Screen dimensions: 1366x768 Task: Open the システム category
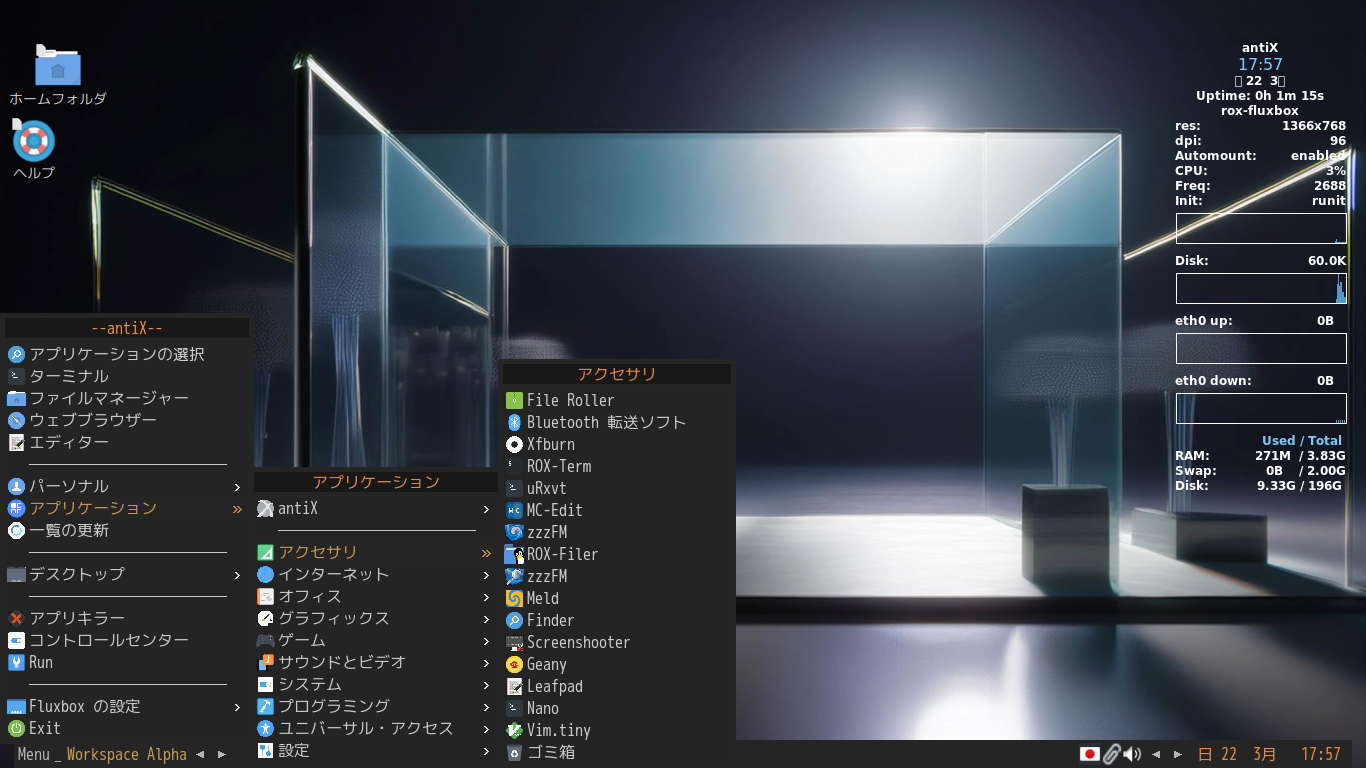[x=376, y=684]
